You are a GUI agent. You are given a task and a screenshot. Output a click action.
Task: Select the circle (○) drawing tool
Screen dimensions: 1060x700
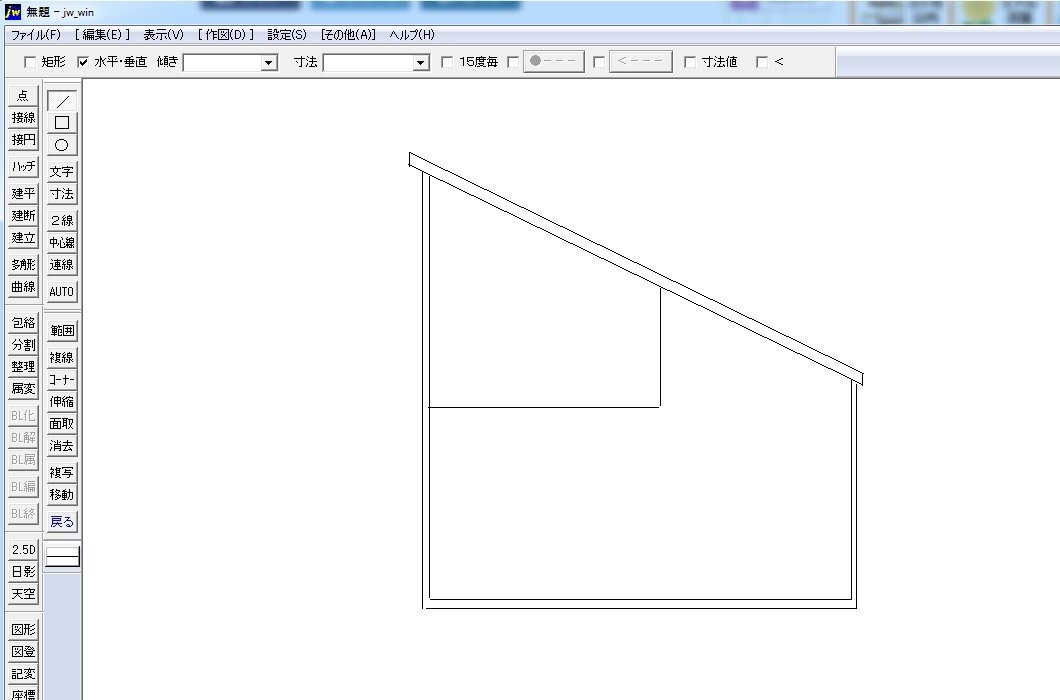click(x=62, y=145)
